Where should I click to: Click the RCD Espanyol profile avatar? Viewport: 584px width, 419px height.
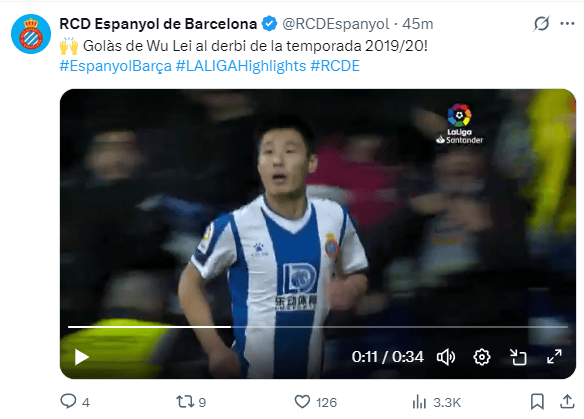coord(31,34)
